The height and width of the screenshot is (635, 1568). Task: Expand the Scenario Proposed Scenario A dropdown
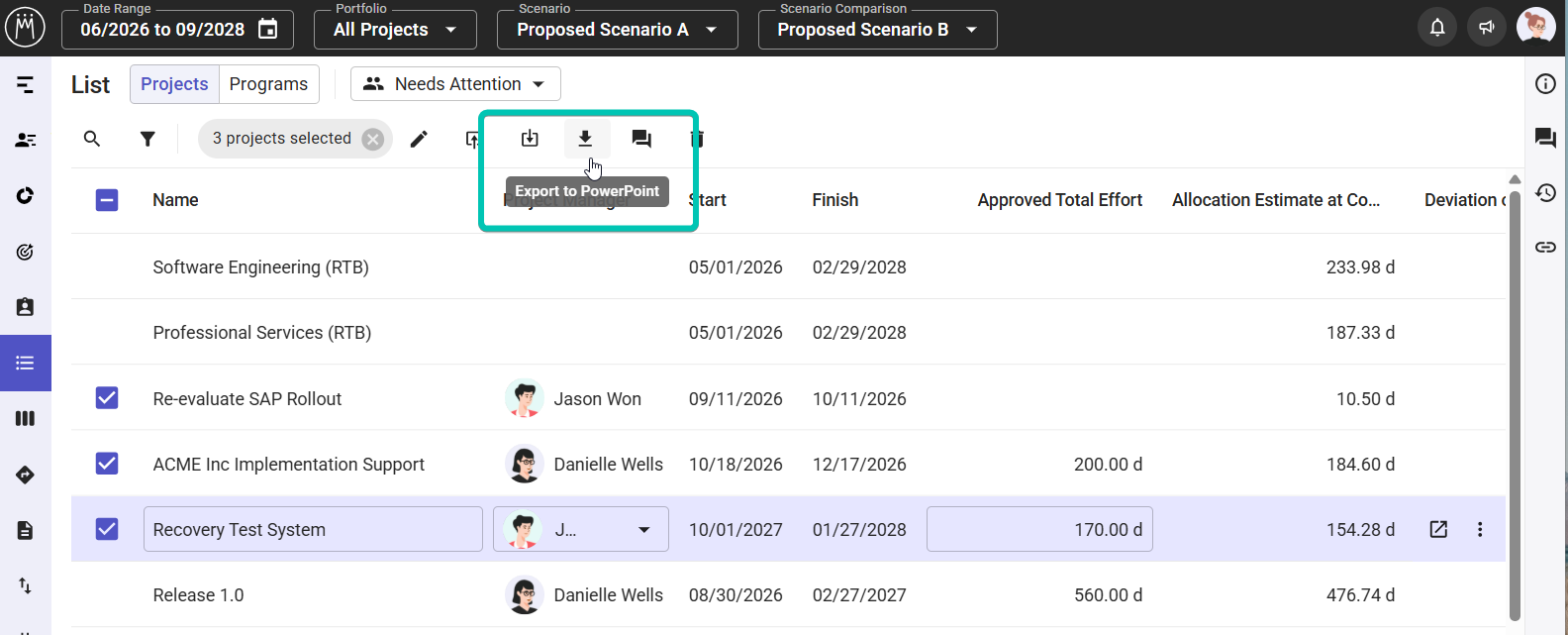pos(617,30)
